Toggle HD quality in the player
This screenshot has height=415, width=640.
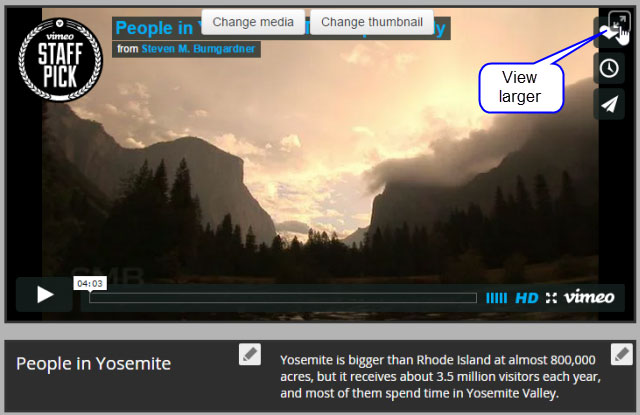click(x=527, y=298)
